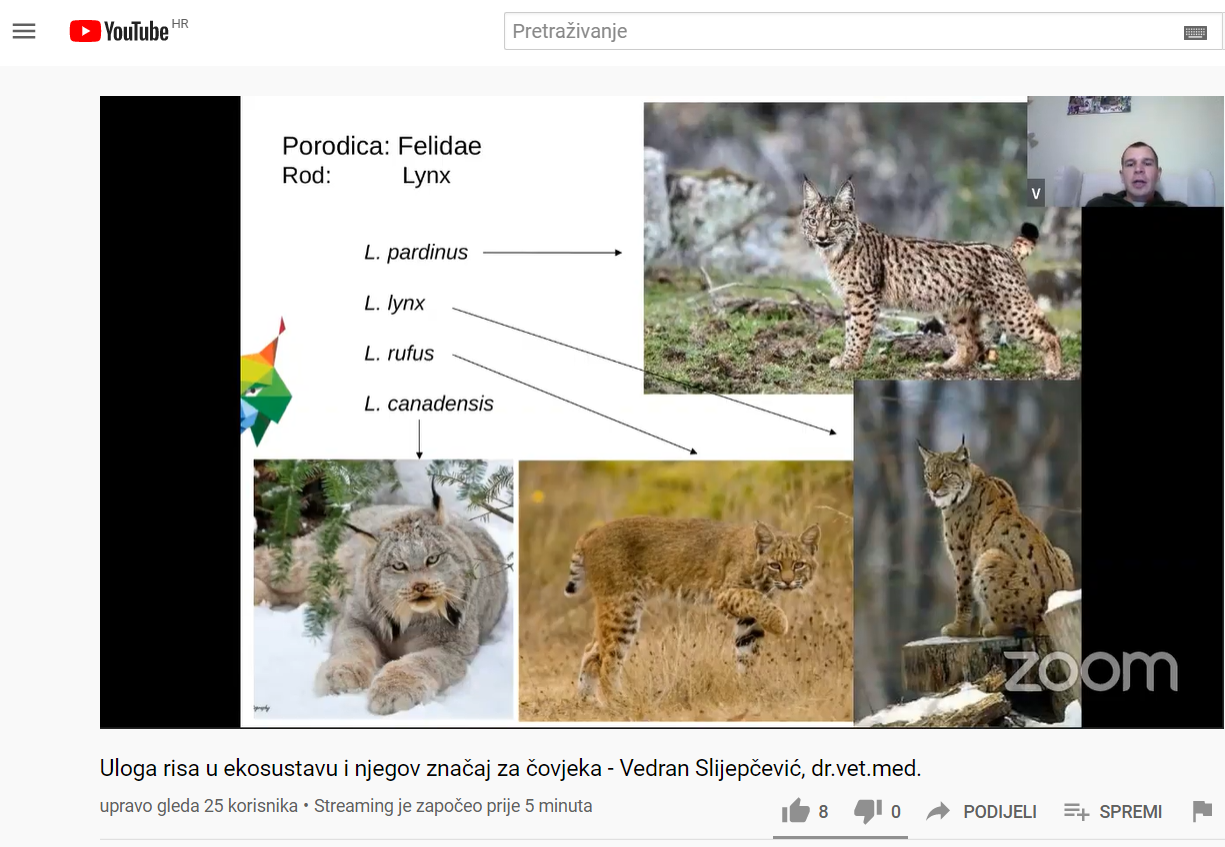Report the video using flag icon
This screenshot has height=847, width=1225.
pos(1202,811)
